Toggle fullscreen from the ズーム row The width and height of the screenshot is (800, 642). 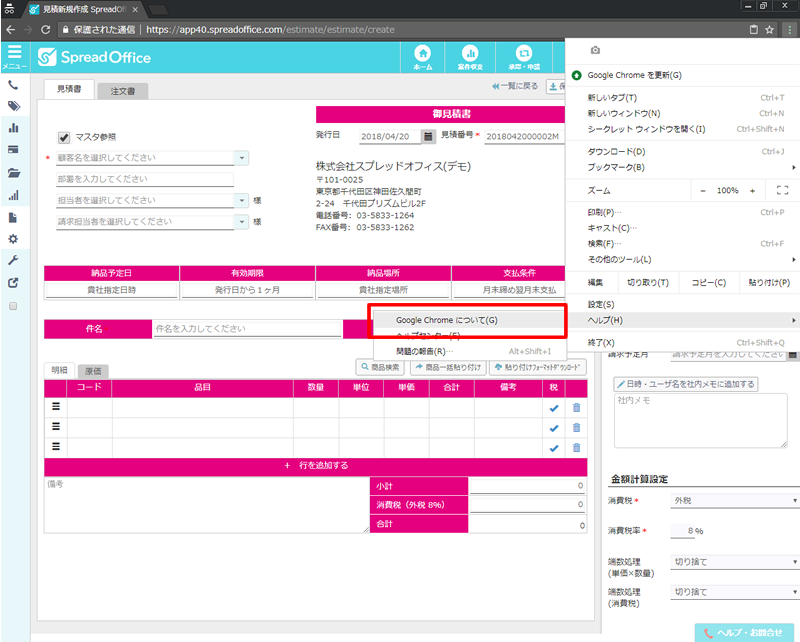[782, 190]
